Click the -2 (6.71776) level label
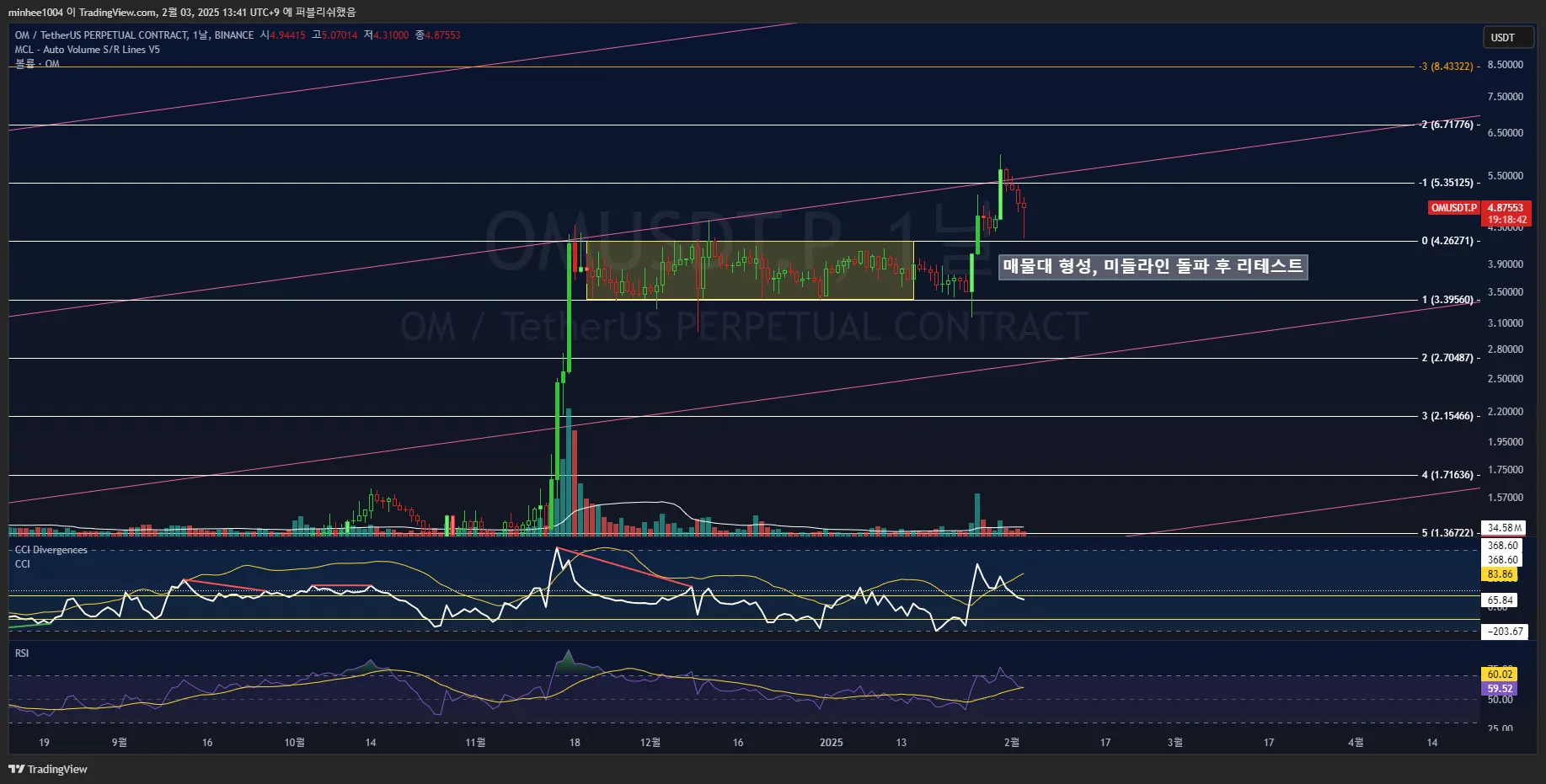1546x784 pixels. 1446,125
